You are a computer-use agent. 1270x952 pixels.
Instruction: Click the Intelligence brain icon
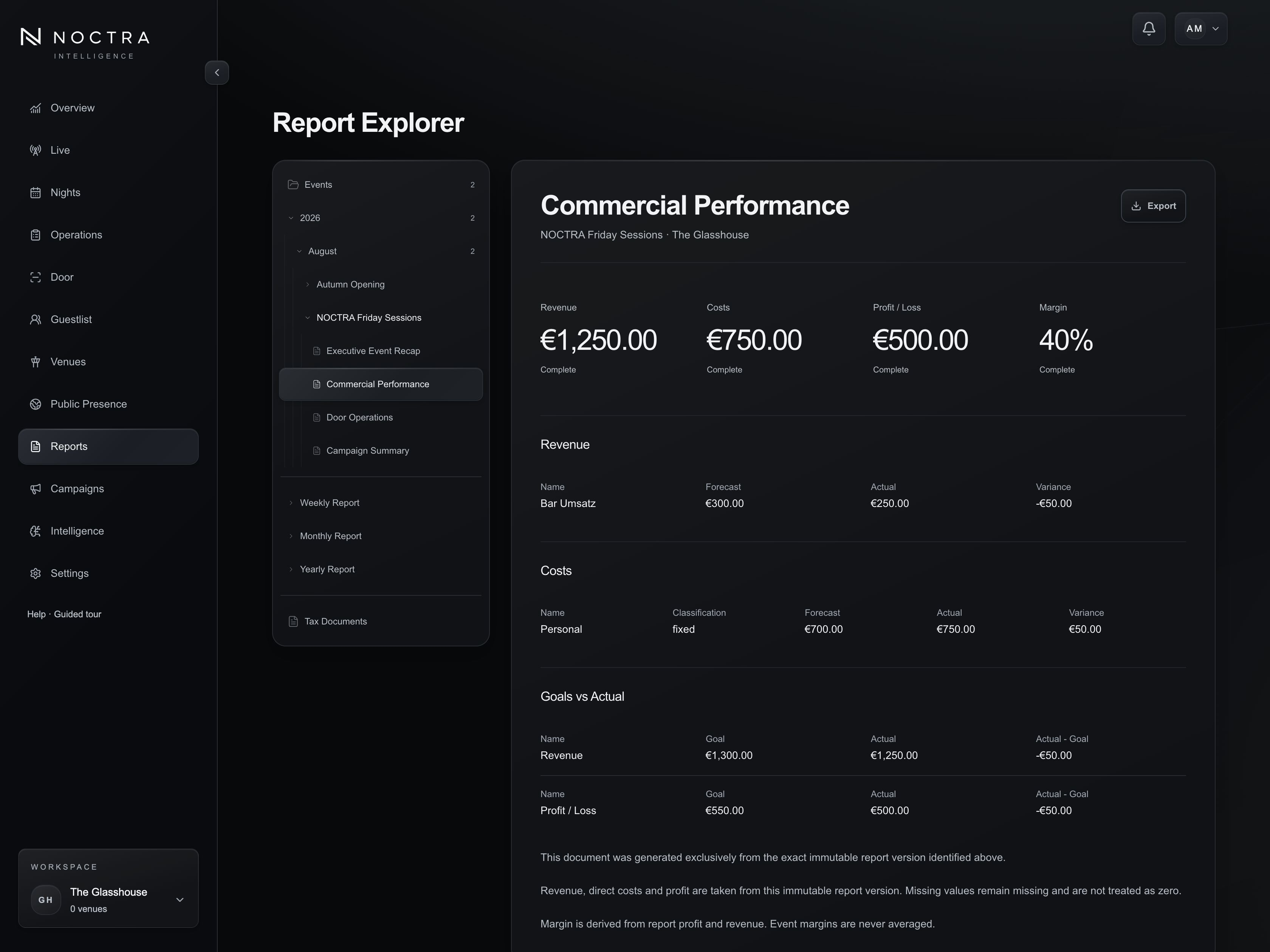[36, 532]
